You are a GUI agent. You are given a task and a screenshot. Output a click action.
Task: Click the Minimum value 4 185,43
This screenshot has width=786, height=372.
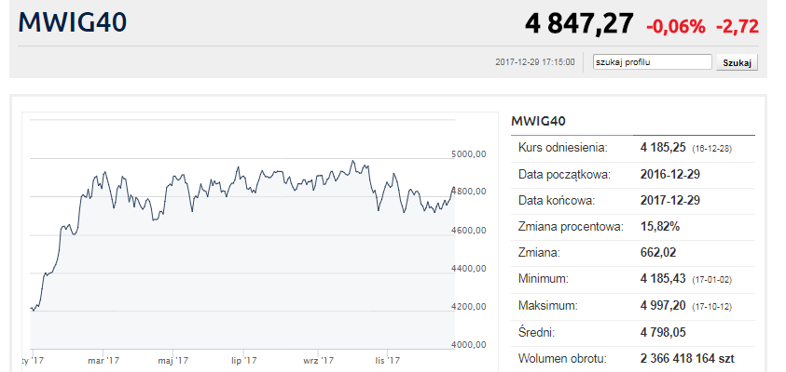tap(663, 279)
